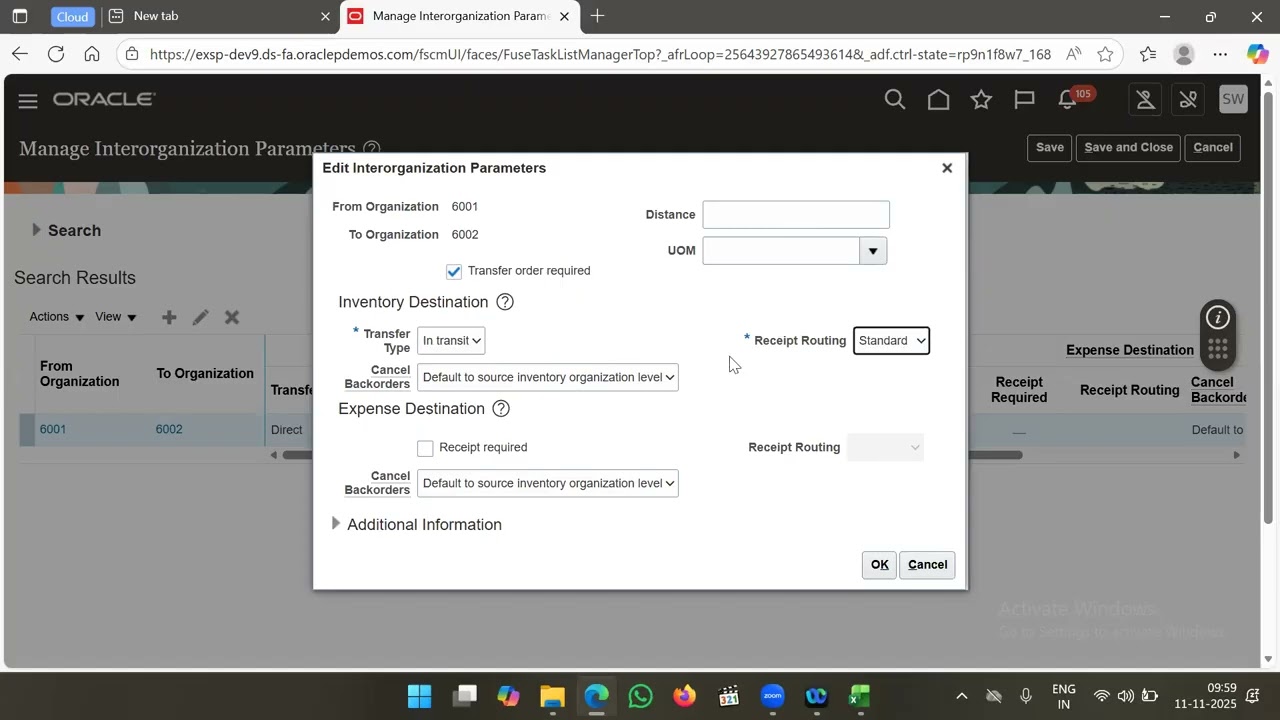Click the Direct transfer type cell

[x=287, y=430]
